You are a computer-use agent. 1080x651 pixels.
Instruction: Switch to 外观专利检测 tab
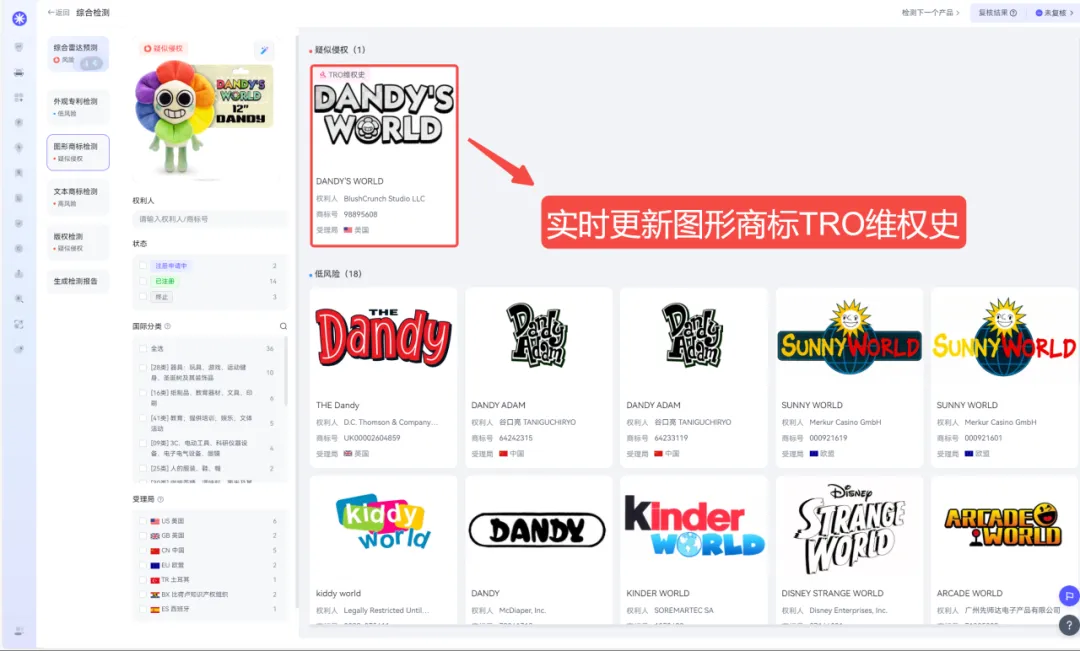click(x=78, y=107)
